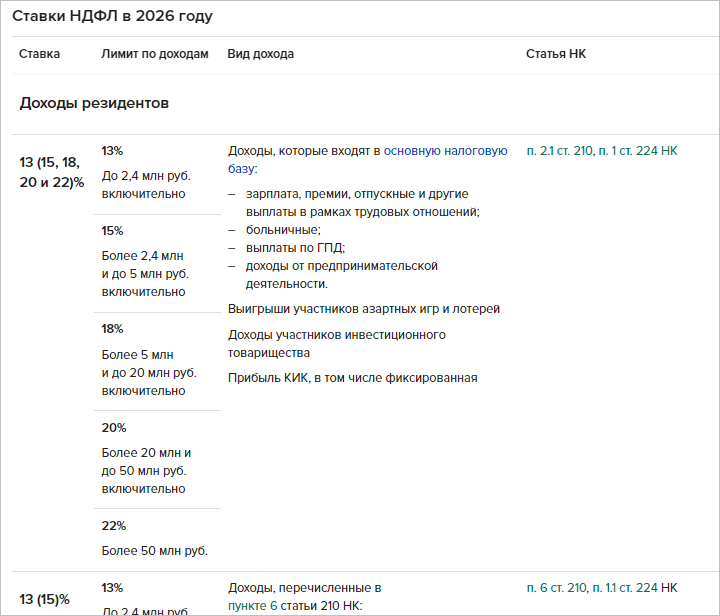Viewport: 720px width, 616px height.
Task: Click the "15%" rate label
Action: 112,230
